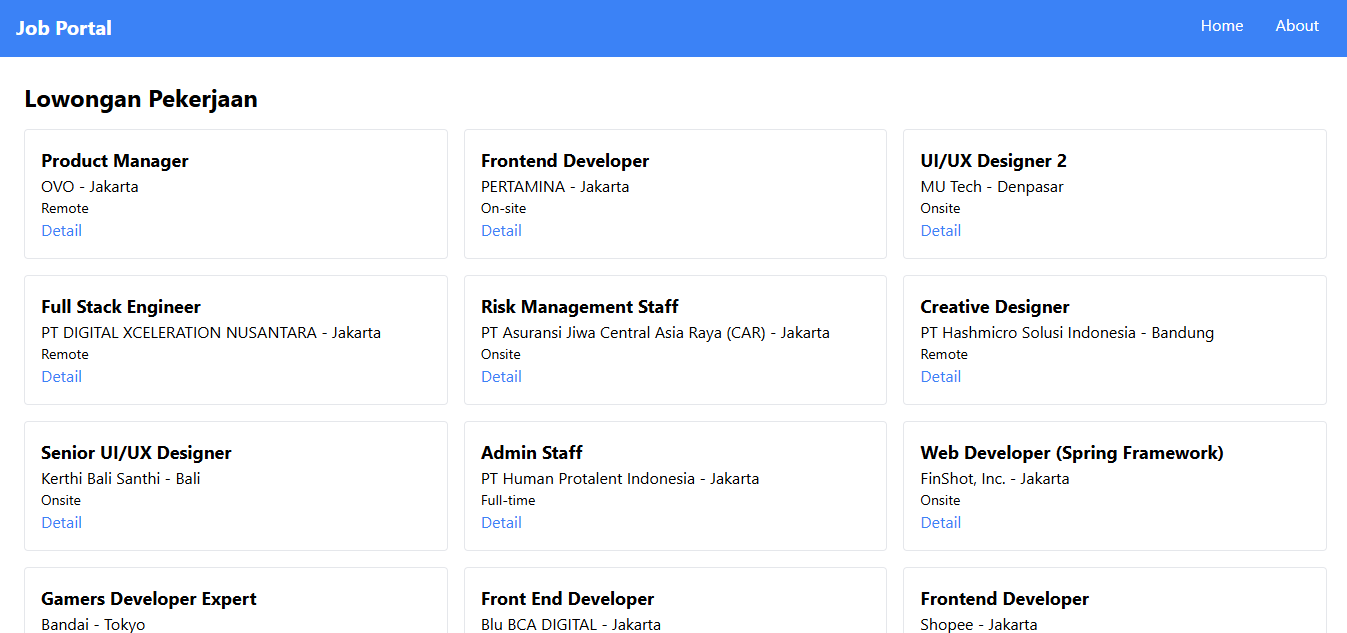Click the Lowongan Pekerjaan heading

141,99
